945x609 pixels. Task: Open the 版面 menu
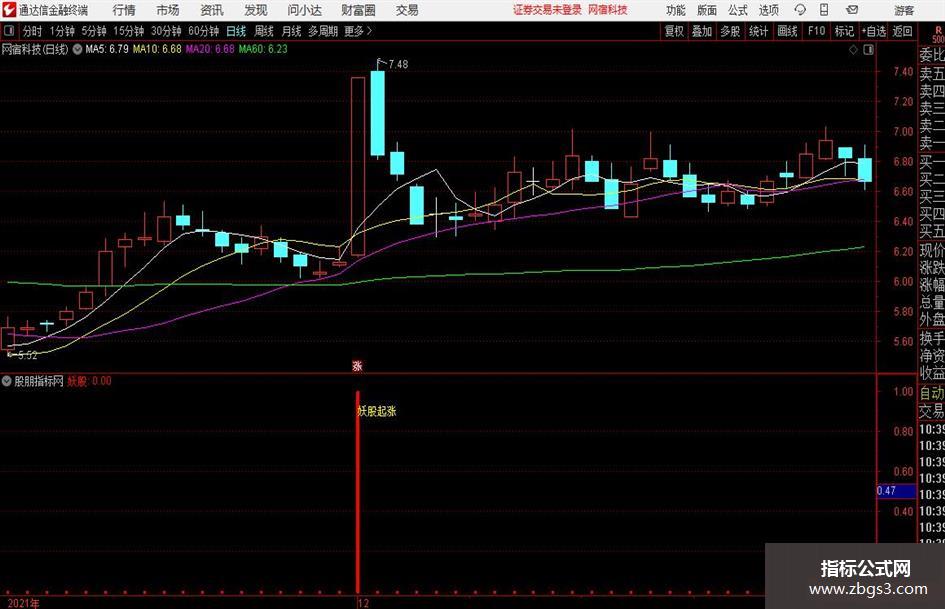(707, 10)
